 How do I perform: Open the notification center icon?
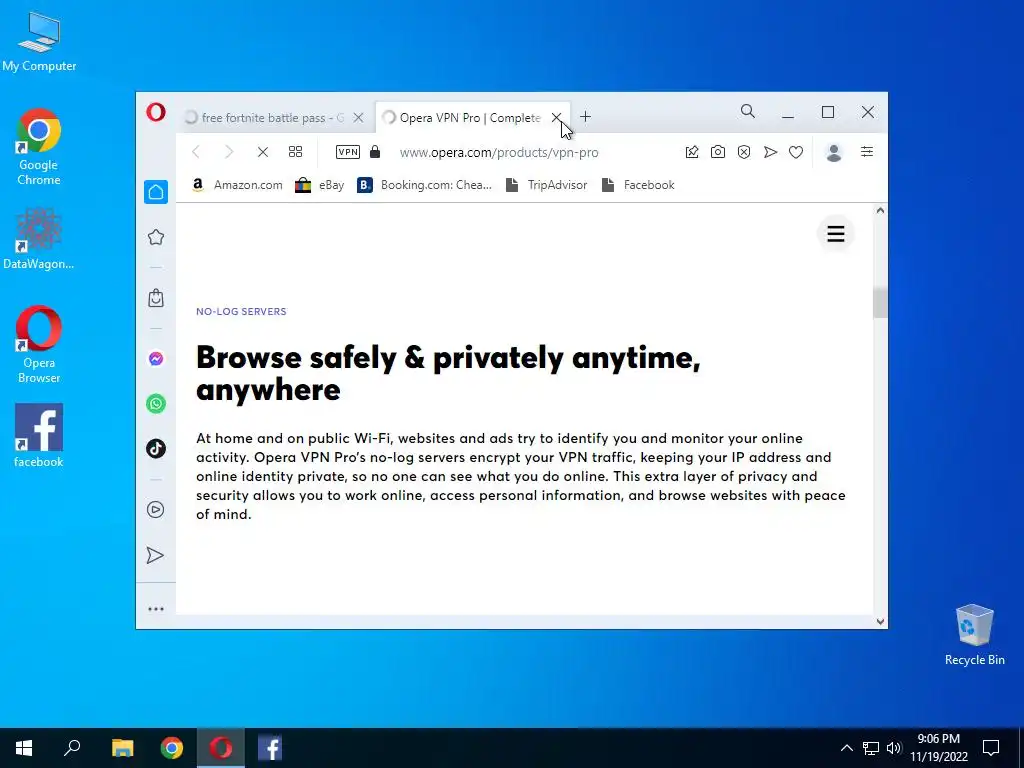click(x=991, y=748)
